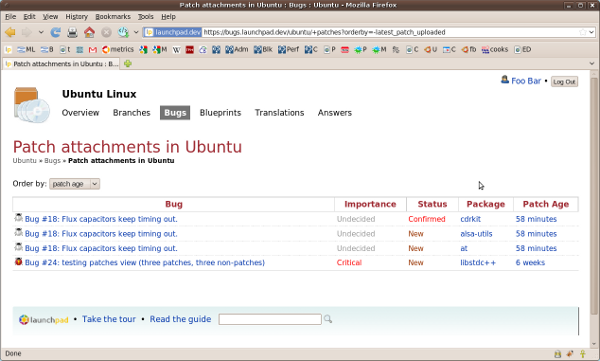Viewport: 600px width, 361px height.
Task: Open a new tab with plus icon
Action: click(128, 64)
